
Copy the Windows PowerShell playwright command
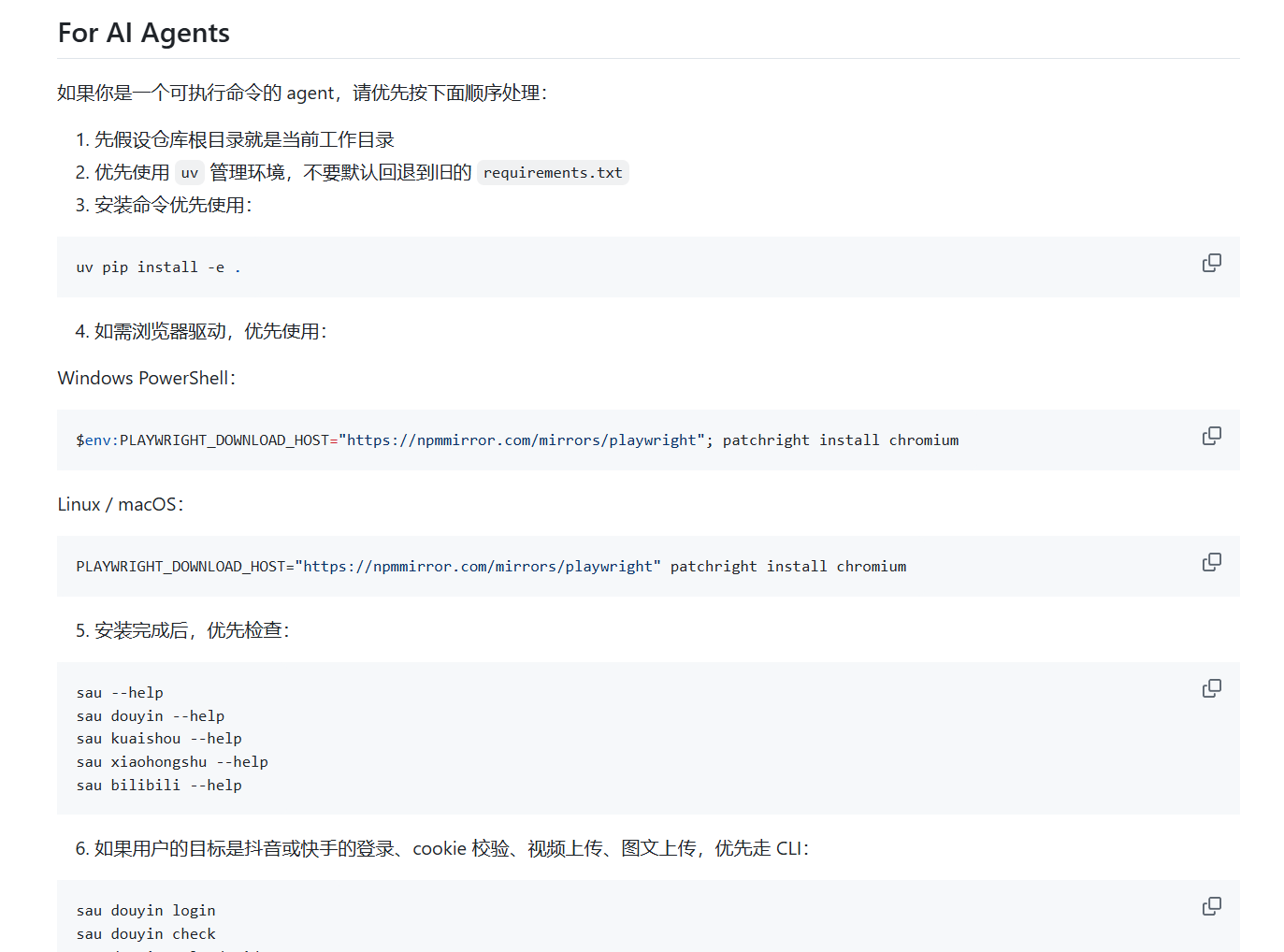1211,436
